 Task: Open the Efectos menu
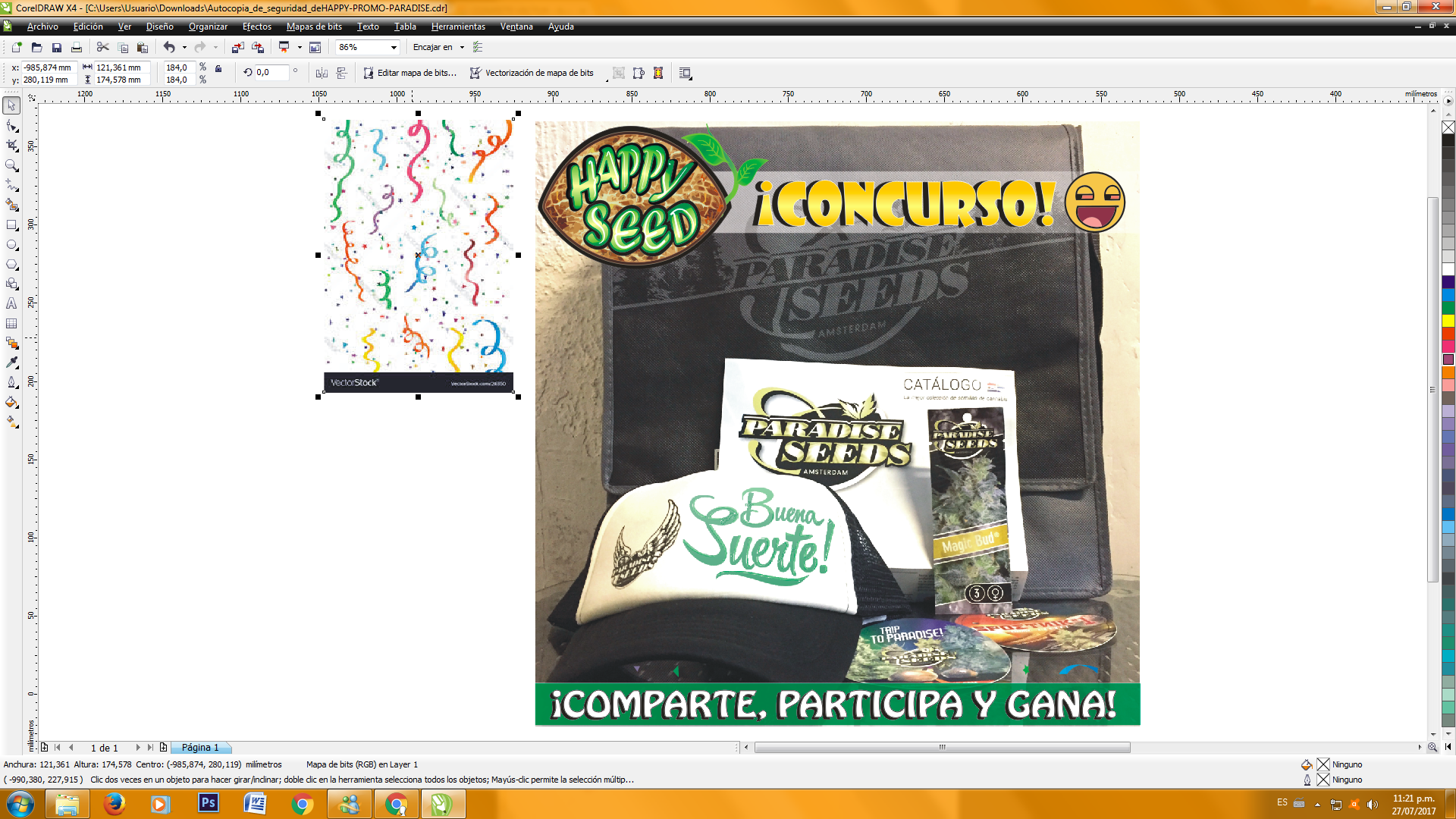pos(256,27)
